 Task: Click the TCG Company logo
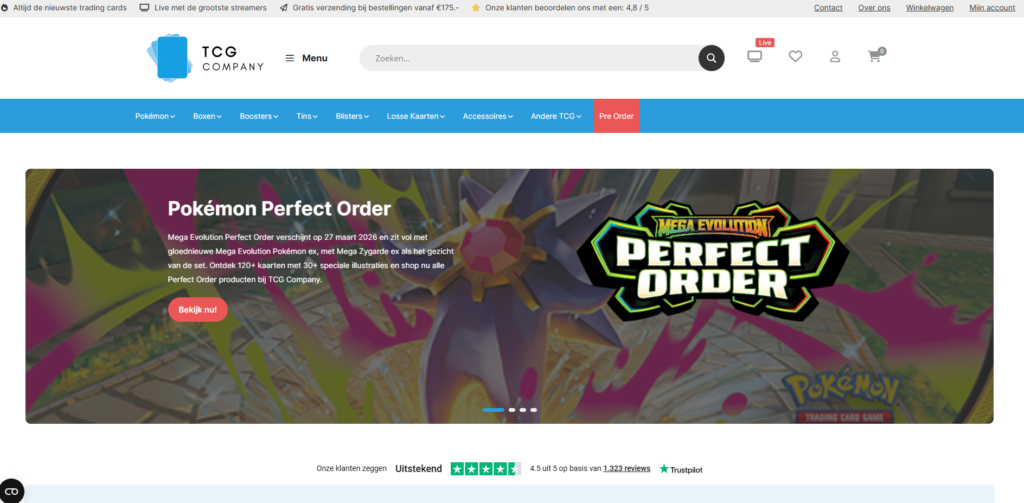206,57
